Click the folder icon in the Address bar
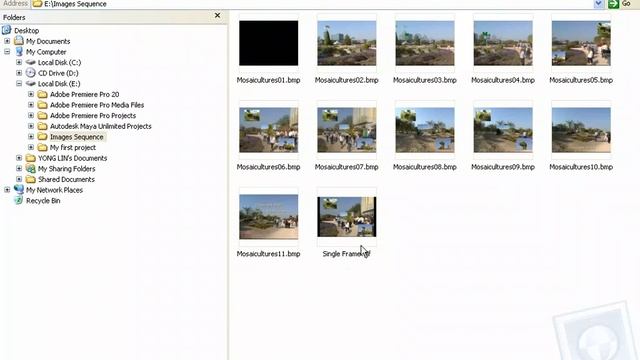This screenshot has width=640, height=360. [37, 4]
